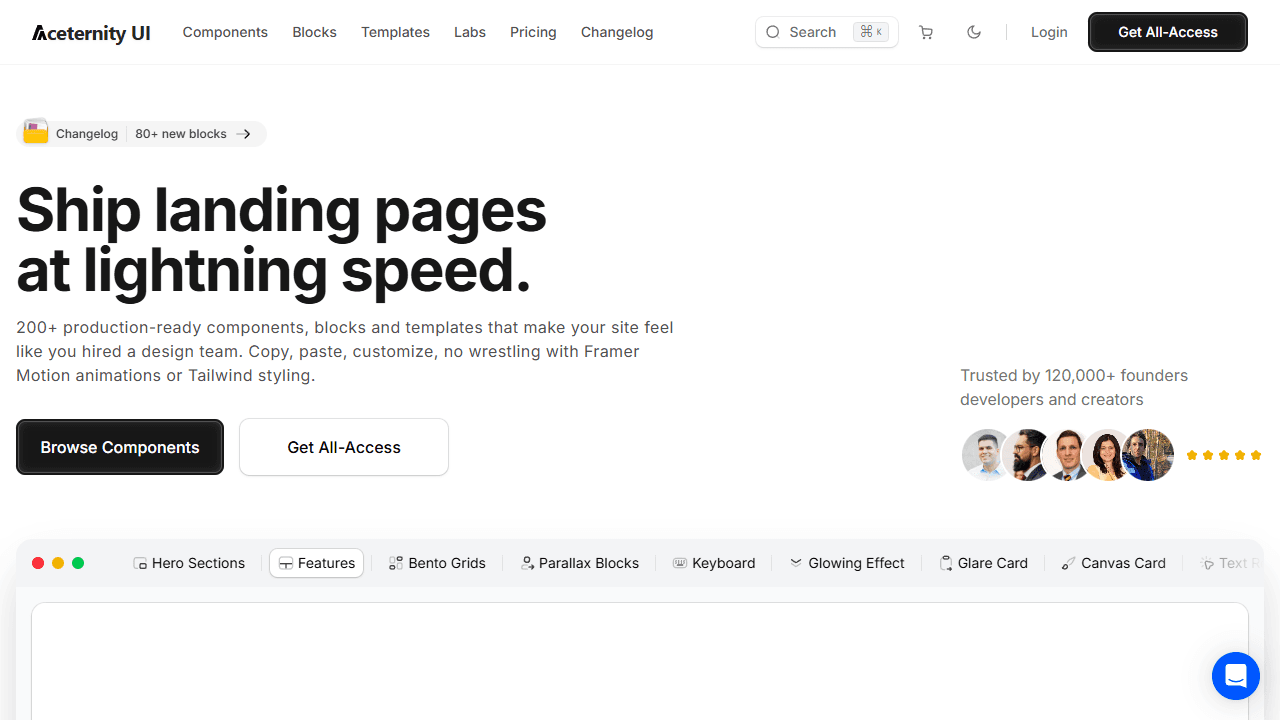Screen dimensions: 1280x720
Task: Click the Browse Components button
Action: click(x=120, y=447)
